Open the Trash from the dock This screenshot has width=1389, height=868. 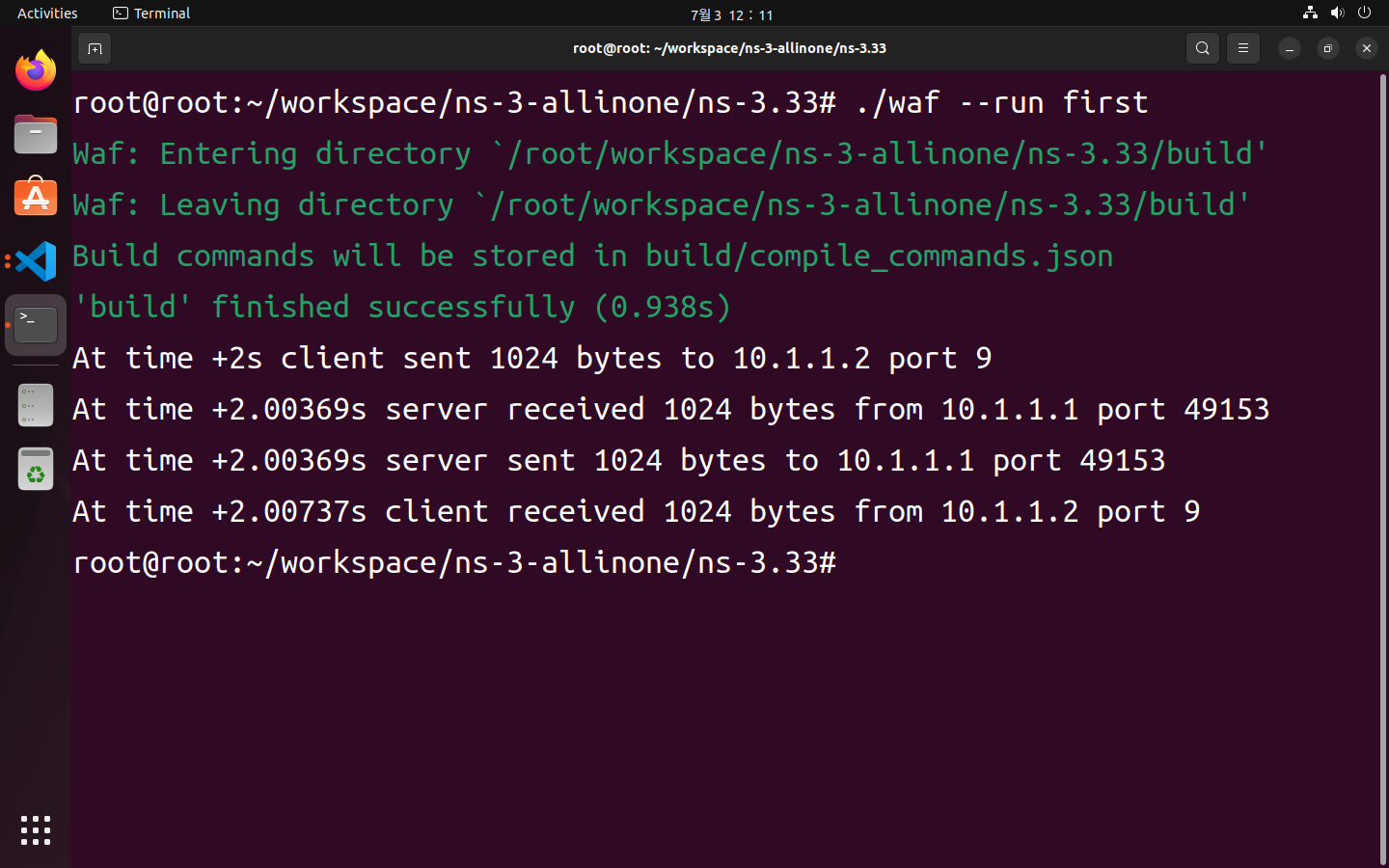pos(36,470)
